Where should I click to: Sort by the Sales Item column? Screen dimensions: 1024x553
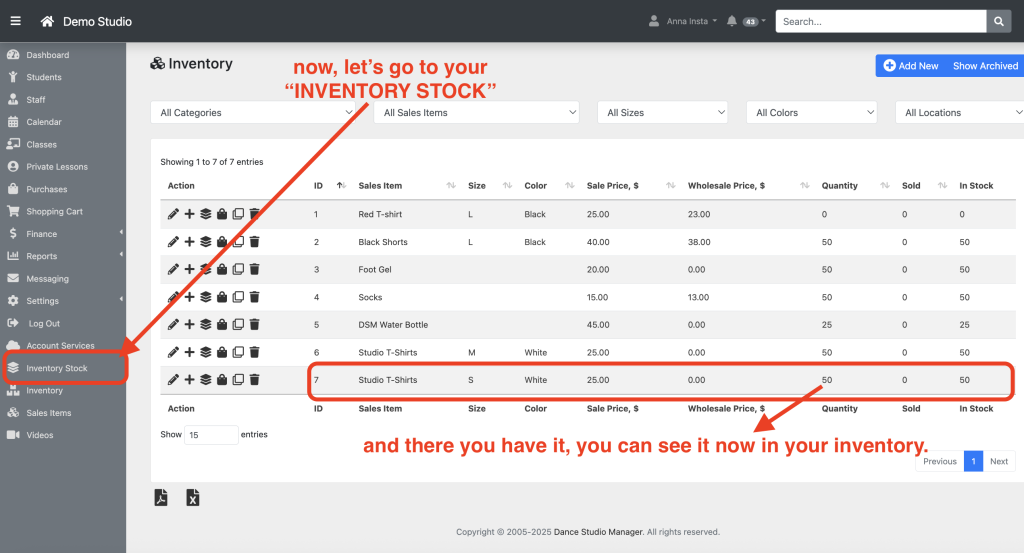pyautogui.click(x=407, y=185)
